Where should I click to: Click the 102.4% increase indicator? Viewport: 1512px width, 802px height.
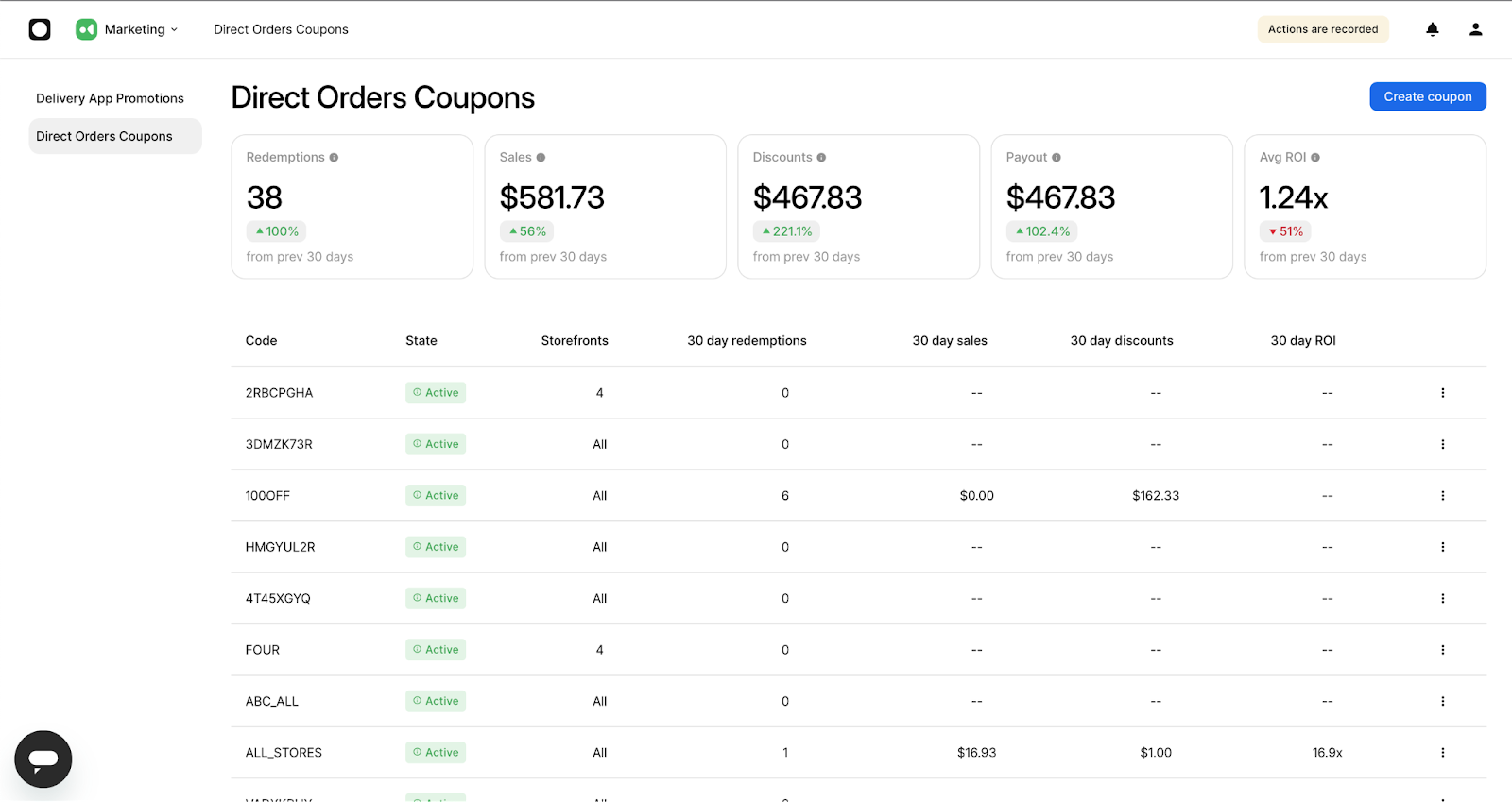(x=1042, y=231)
